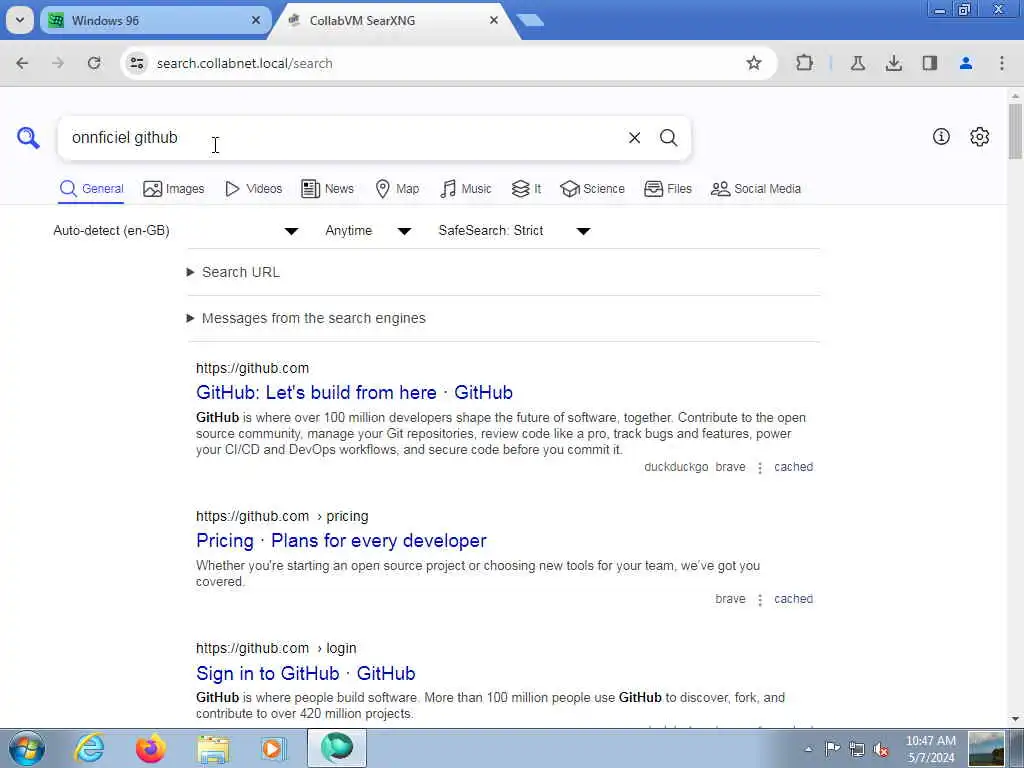Open the site information icon in address bar
The width and height of the screenshot is (1024, 768).
[x=137, y=63]
